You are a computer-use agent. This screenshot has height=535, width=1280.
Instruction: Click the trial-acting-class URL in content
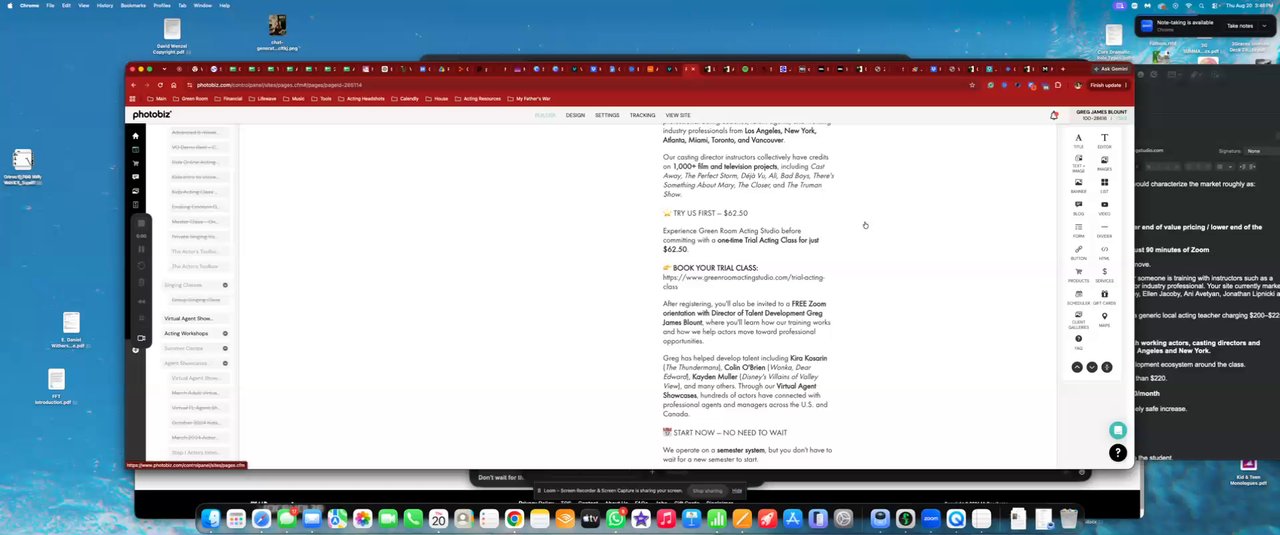pos(743,281)
